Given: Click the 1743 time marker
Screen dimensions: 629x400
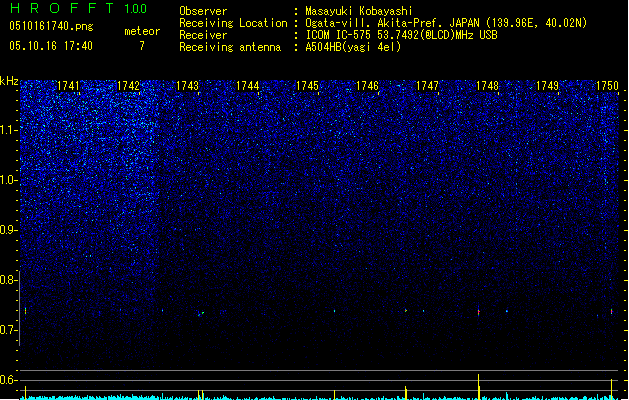Looking at the screenshot, I should click(188, 86).
